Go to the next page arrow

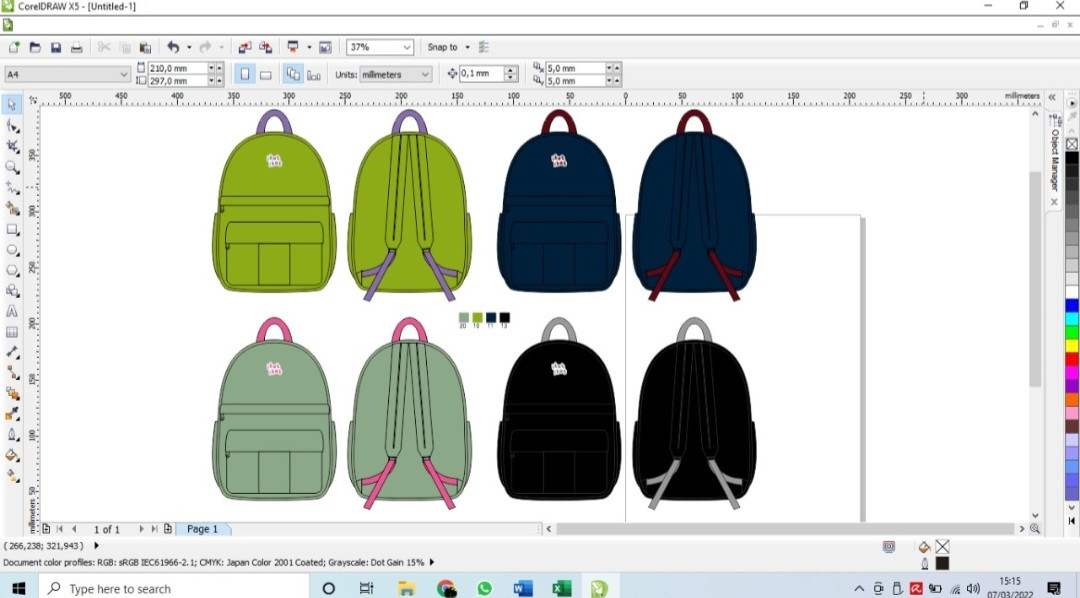coord(141,529)
